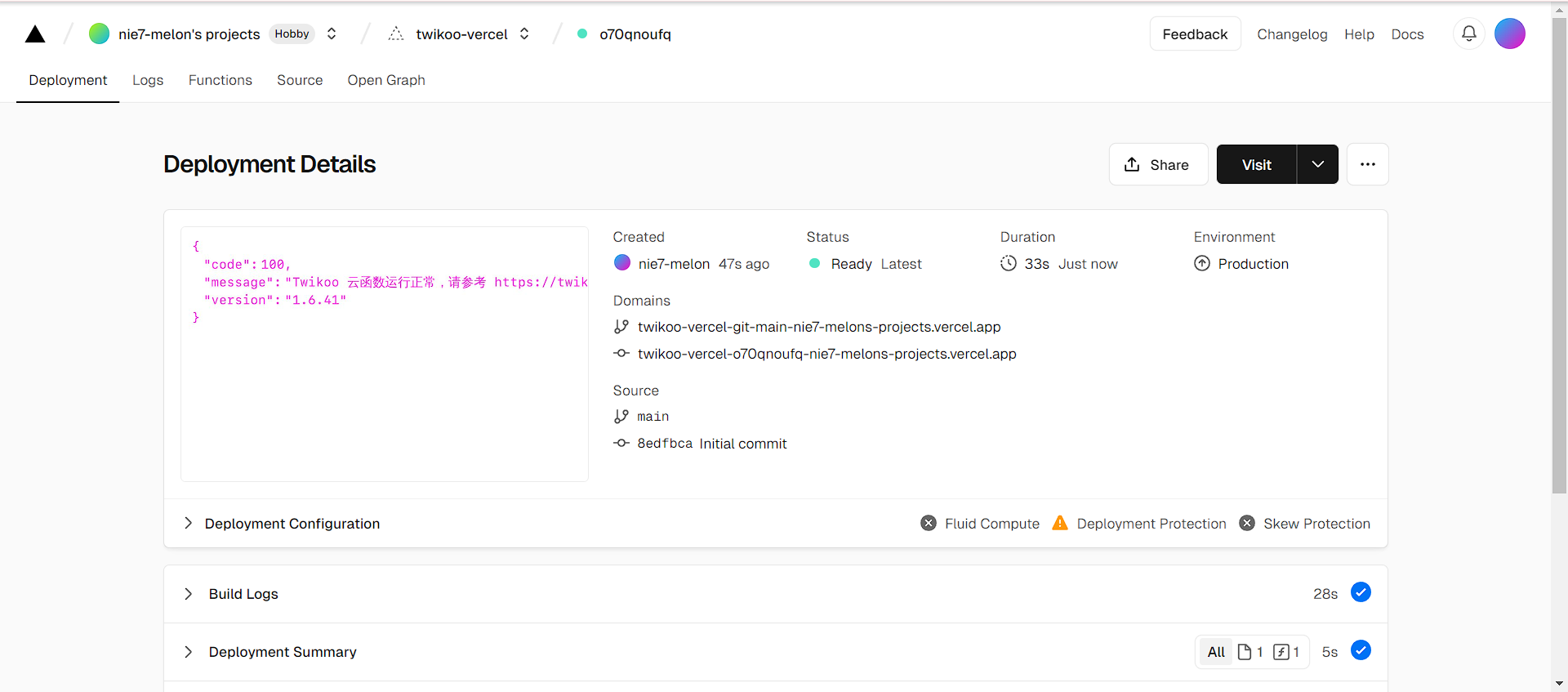Click the Share button

pos(1158,164)
